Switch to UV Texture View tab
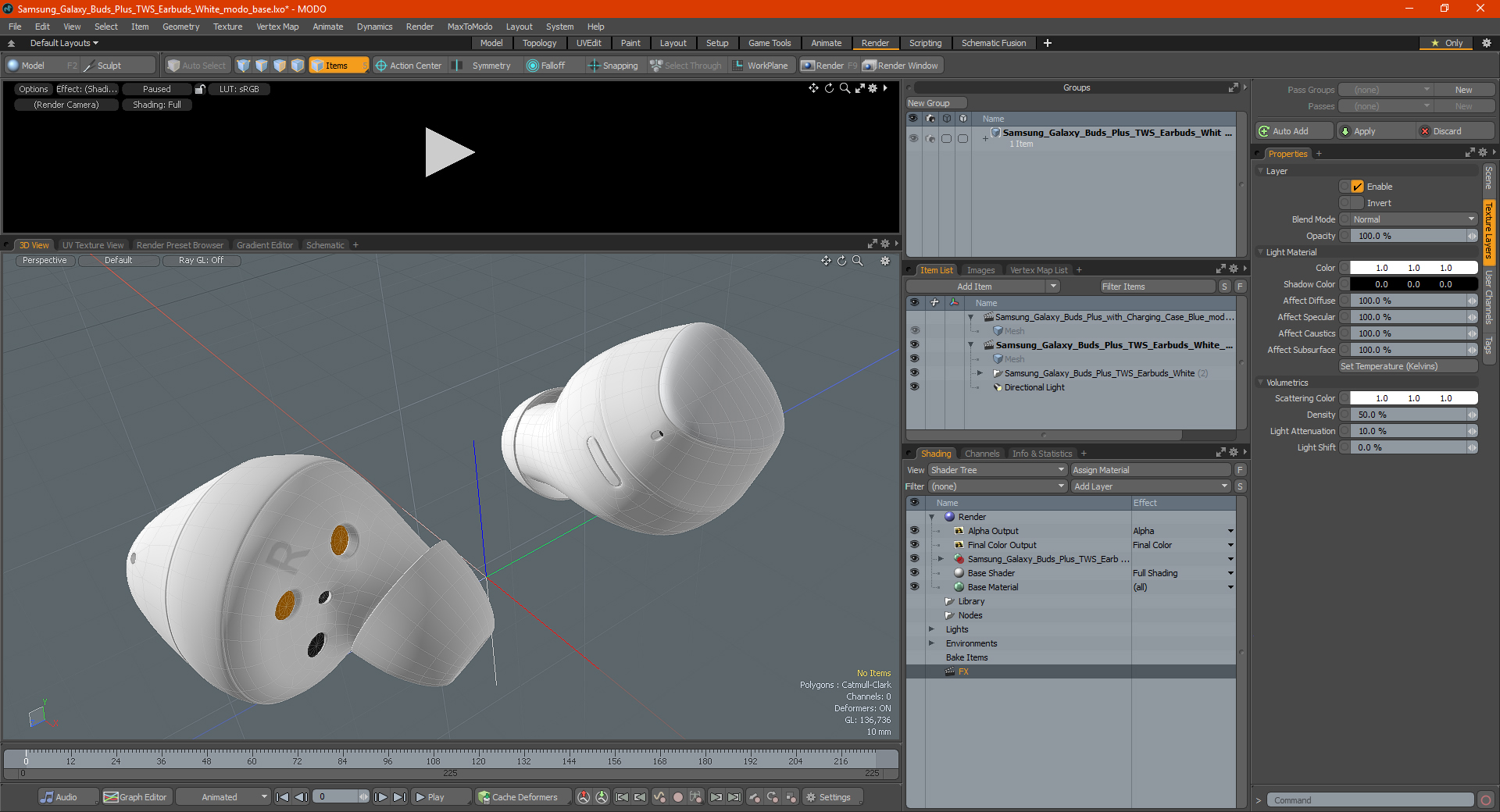 [93, 245]
